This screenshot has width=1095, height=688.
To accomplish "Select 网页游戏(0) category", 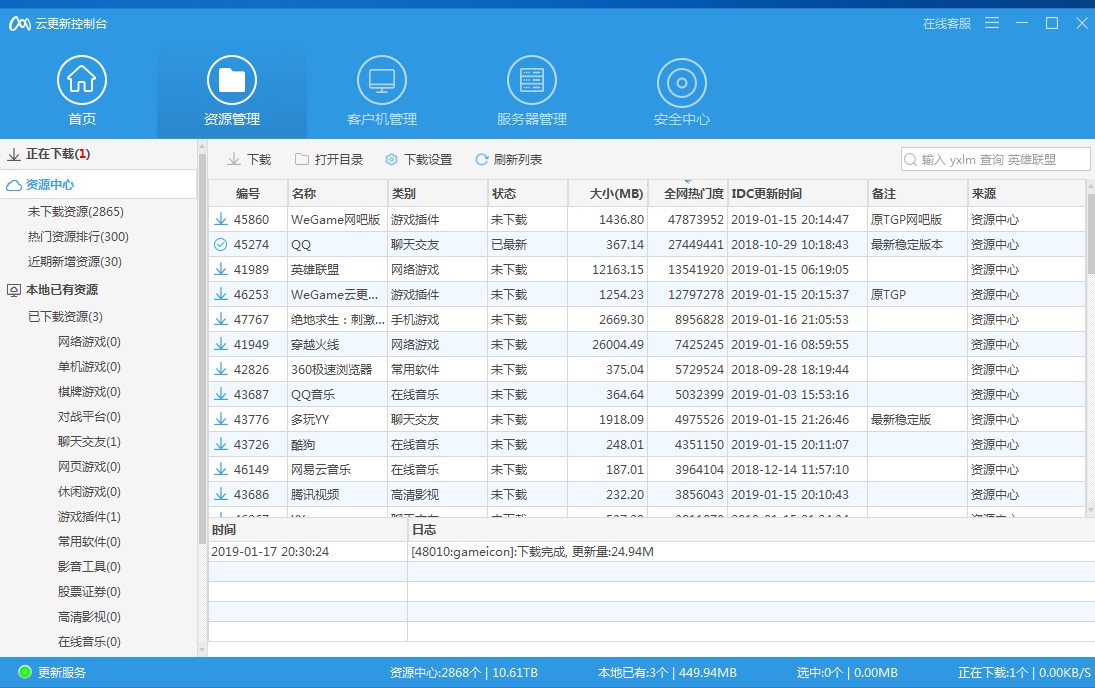I will (89, 467).
